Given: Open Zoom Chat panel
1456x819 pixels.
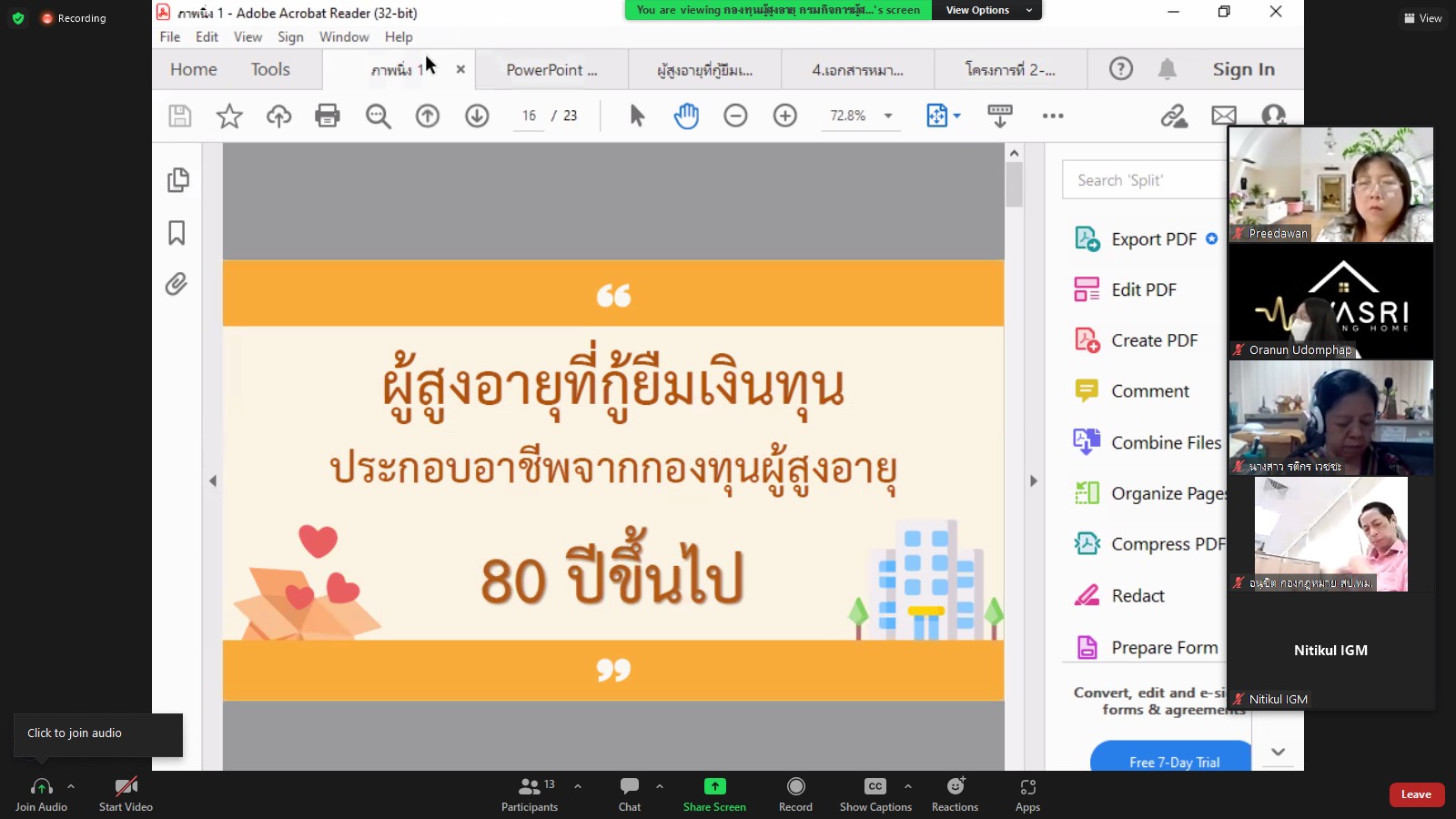Looking at the screenshot, I should pos(630,794).
